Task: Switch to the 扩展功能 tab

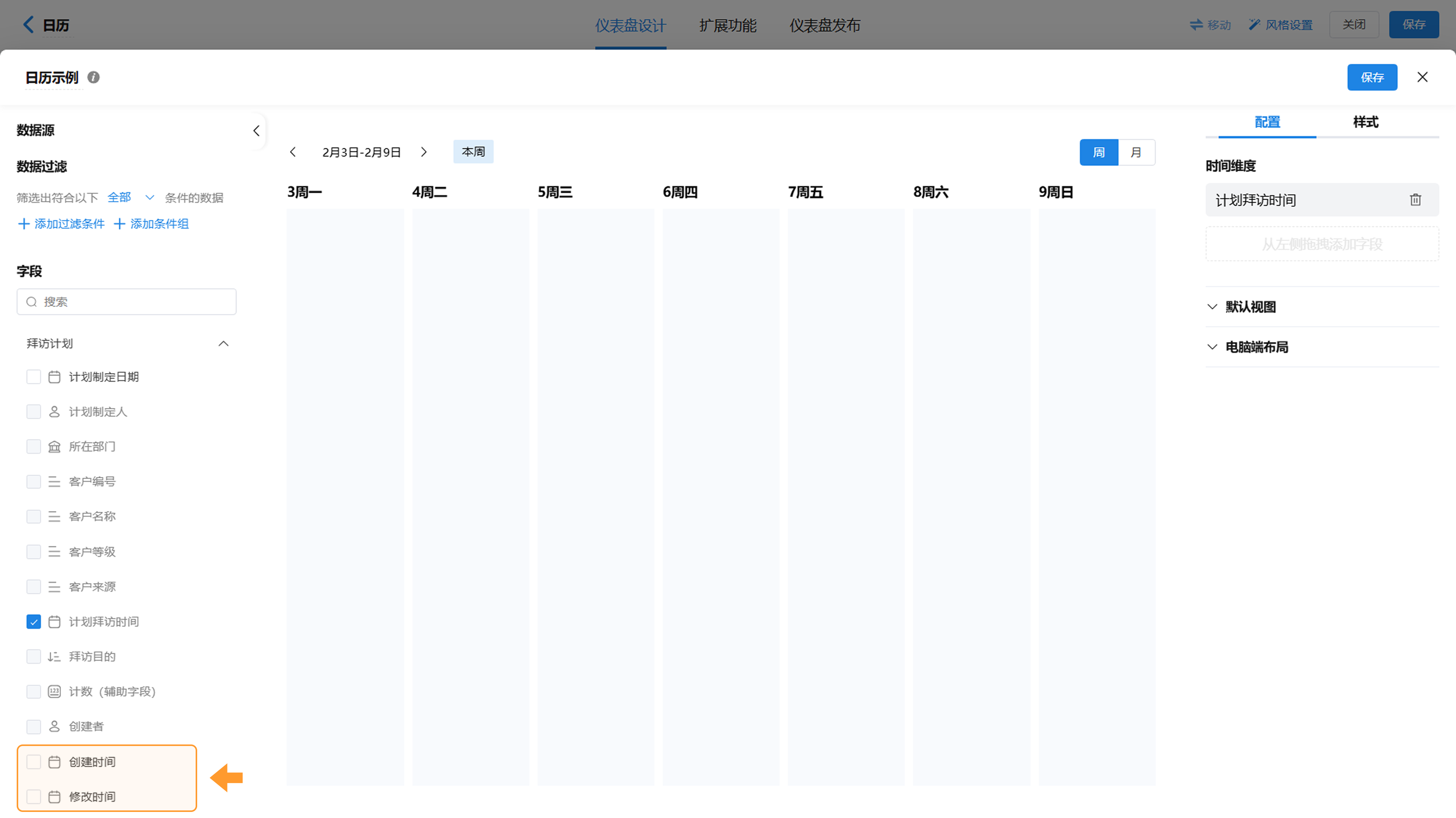Action: pos(728,25)
